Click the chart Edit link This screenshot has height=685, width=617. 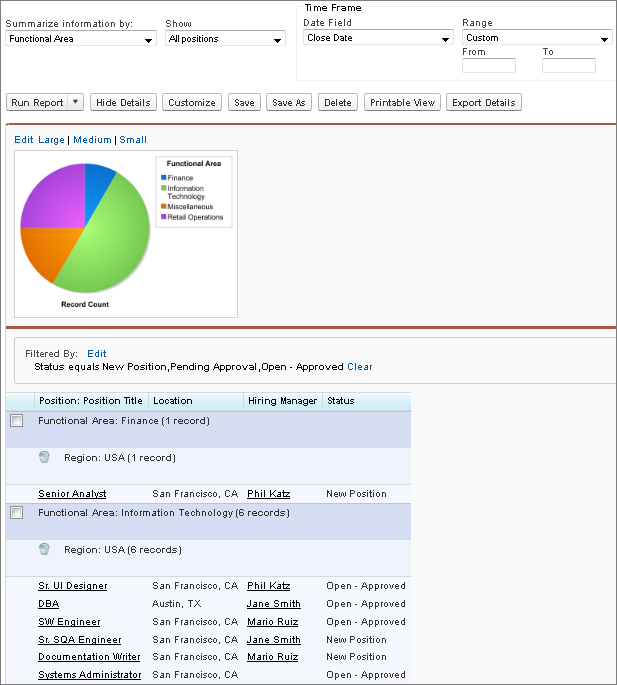pos(24,140)
